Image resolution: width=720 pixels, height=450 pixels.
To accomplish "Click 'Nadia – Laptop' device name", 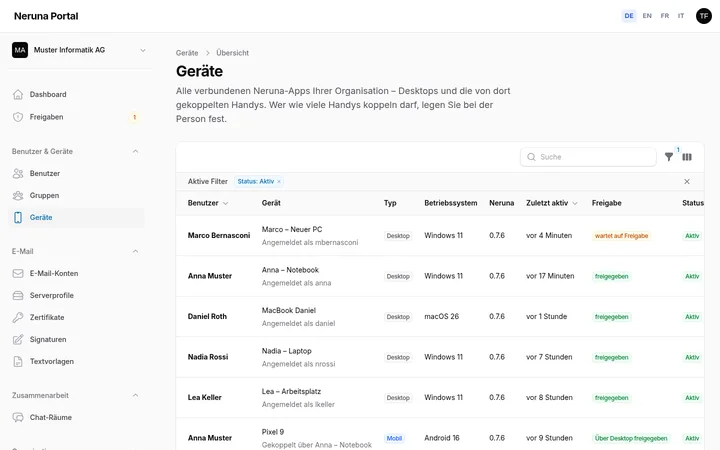I will coord(287,351).
